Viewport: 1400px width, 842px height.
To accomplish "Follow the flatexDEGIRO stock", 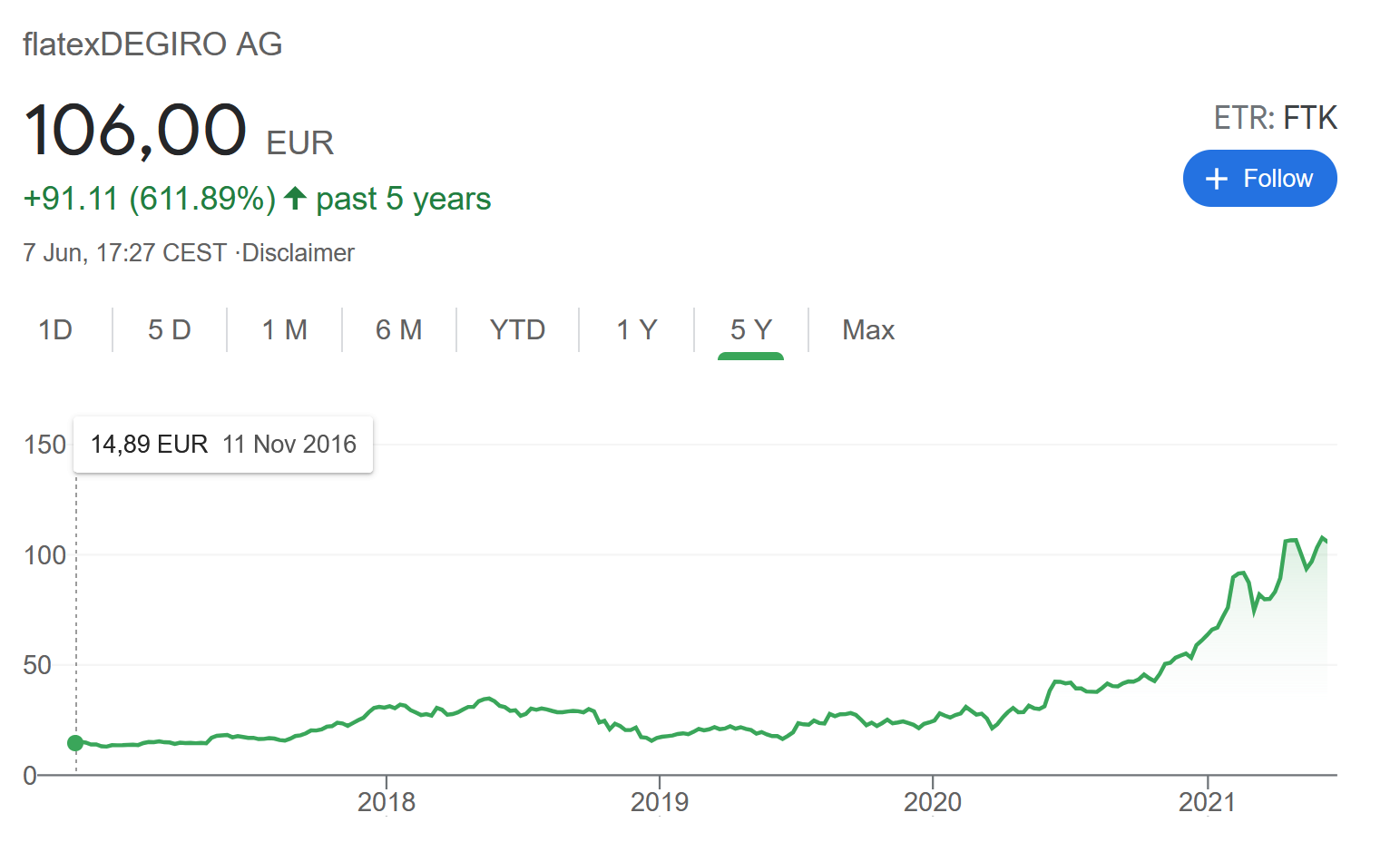I will [1259, 179].
